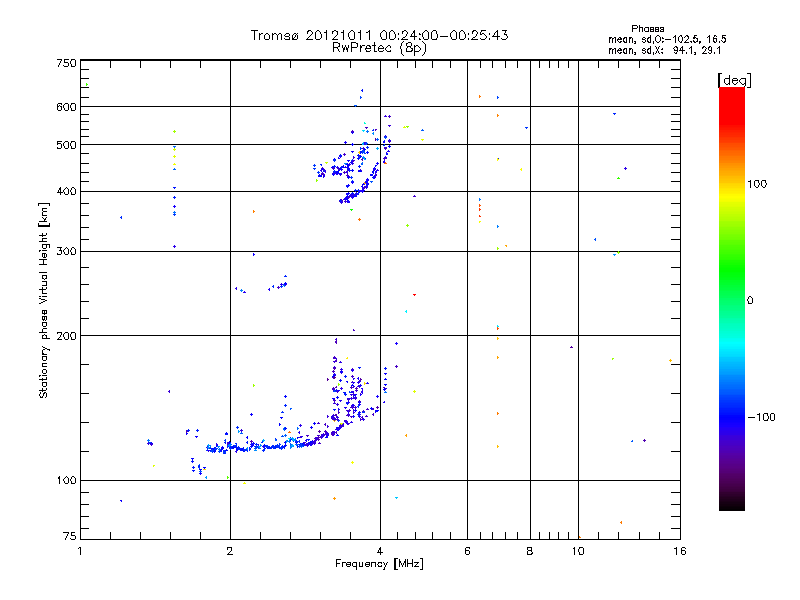Click the '750' height axis label
This screenshot has height=600, width=800.
point(66,63)
